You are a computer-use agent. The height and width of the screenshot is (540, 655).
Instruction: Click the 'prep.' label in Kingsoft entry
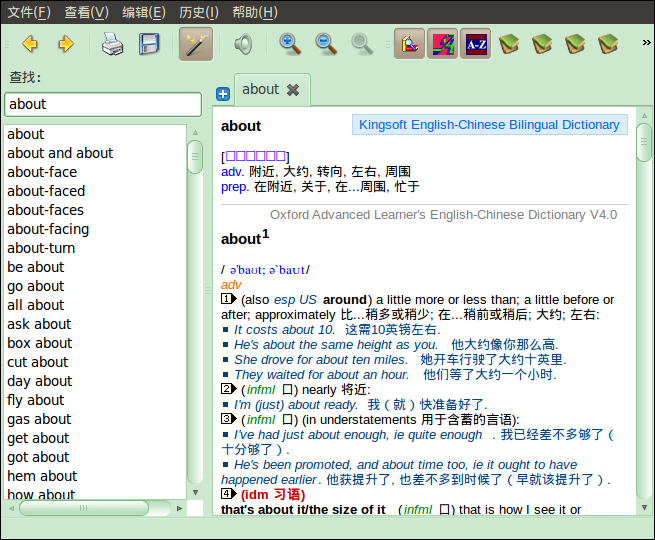click(235, 187)
